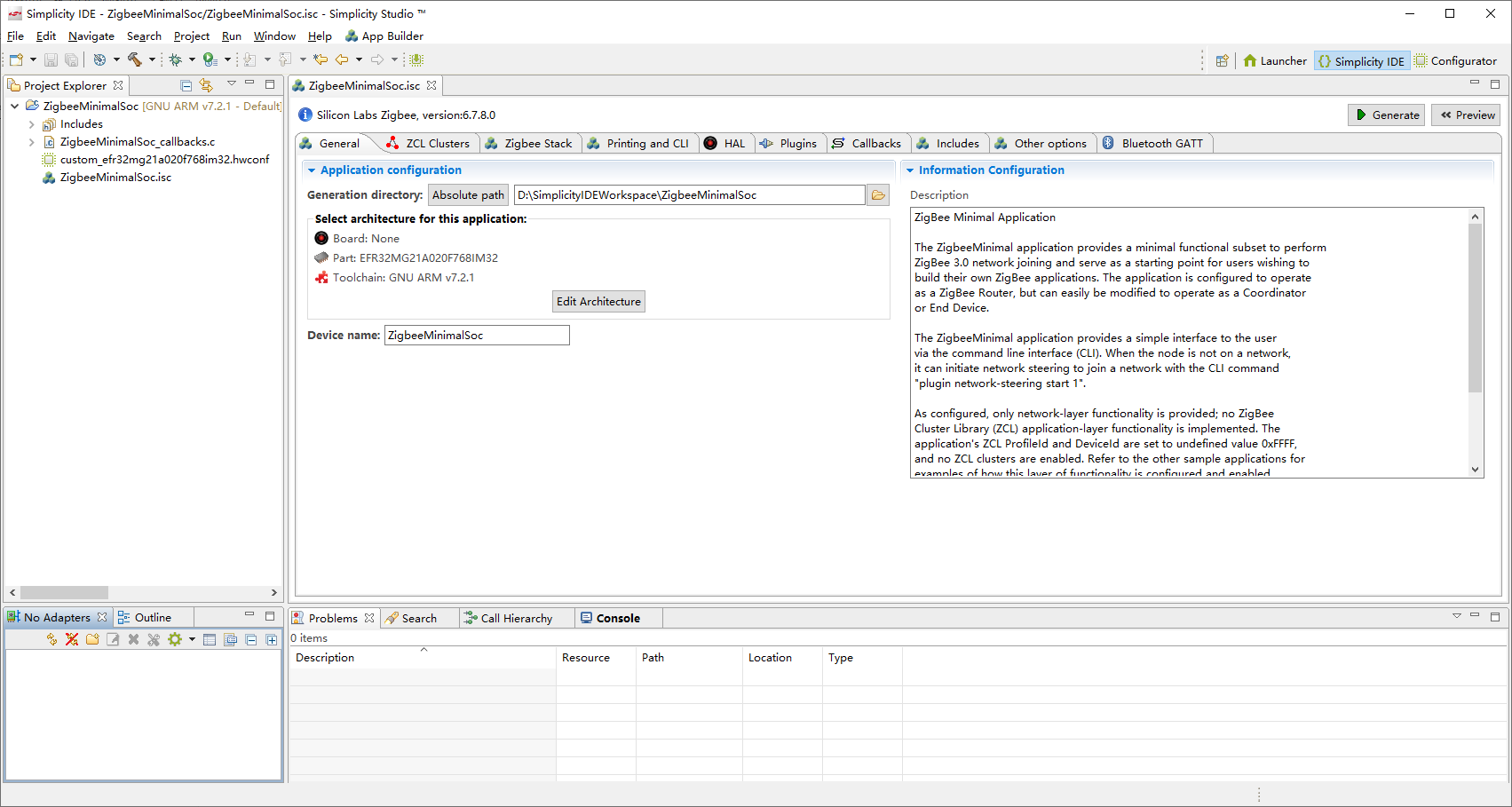Collapse the Information Configuration section

[910, 170]
